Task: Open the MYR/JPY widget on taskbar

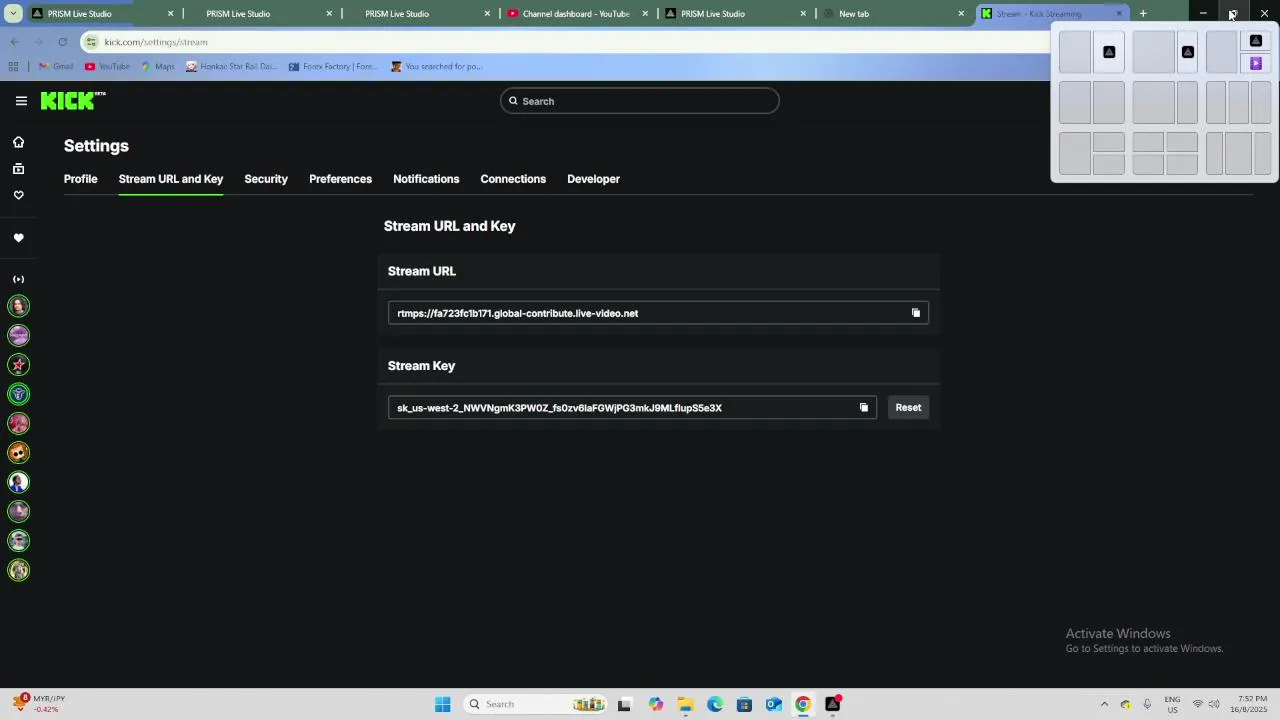Action: 40,704
